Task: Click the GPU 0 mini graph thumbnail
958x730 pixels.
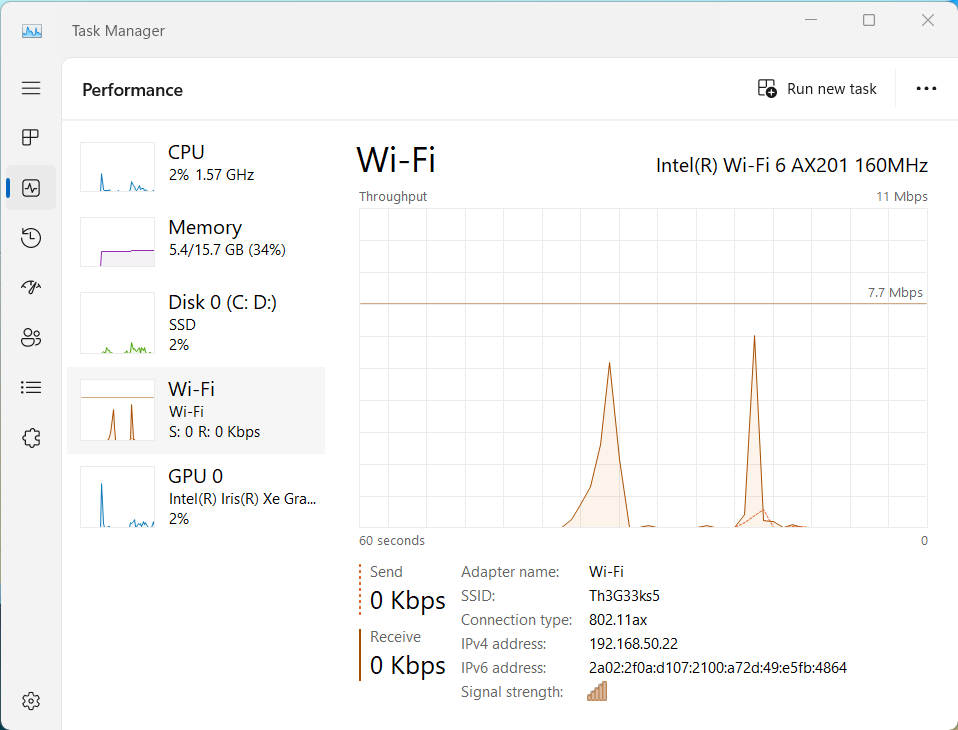Action: click(117, 497)
